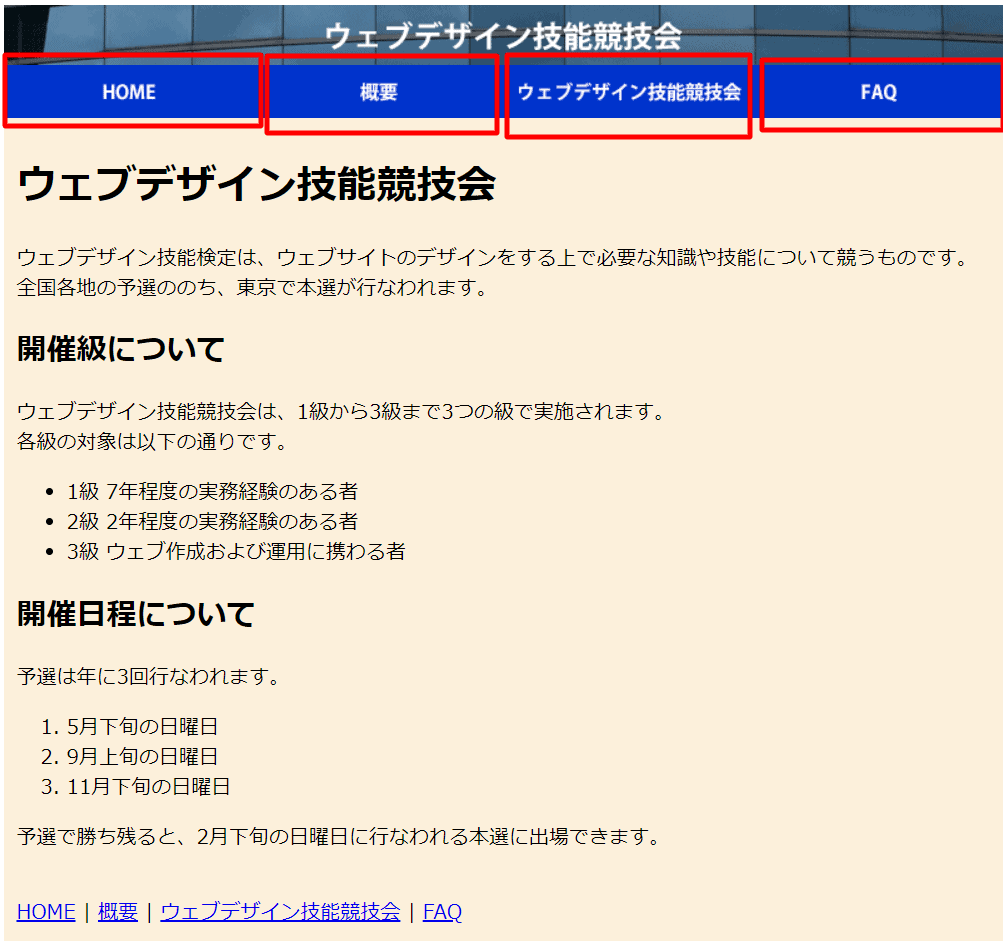Open the underlined 概要 link in the footer
The image size is (1003, 950).
pyautogui.click(x=118, y=911)
